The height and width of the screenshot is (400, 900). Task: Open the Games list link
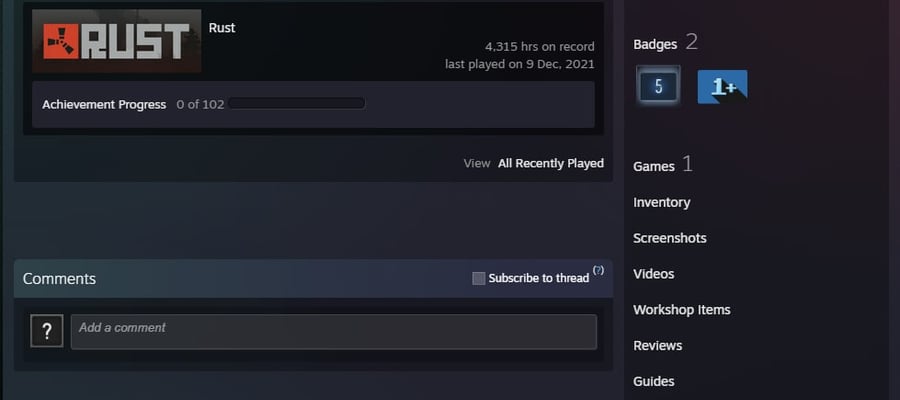(x=654, y=166)
